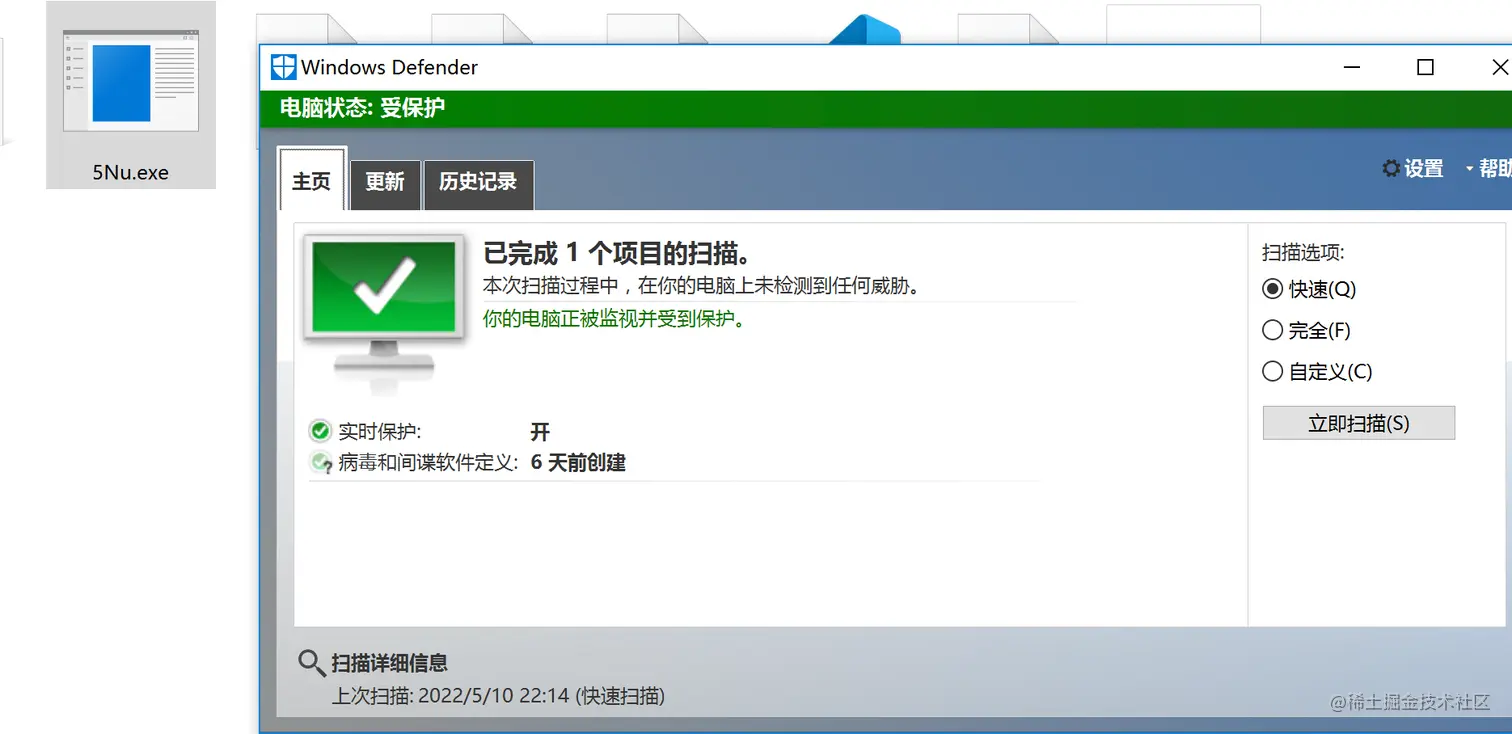Minimize the Windows Defender window
The width and height of the screenshot is (1512, 734).
[1352, 68]
